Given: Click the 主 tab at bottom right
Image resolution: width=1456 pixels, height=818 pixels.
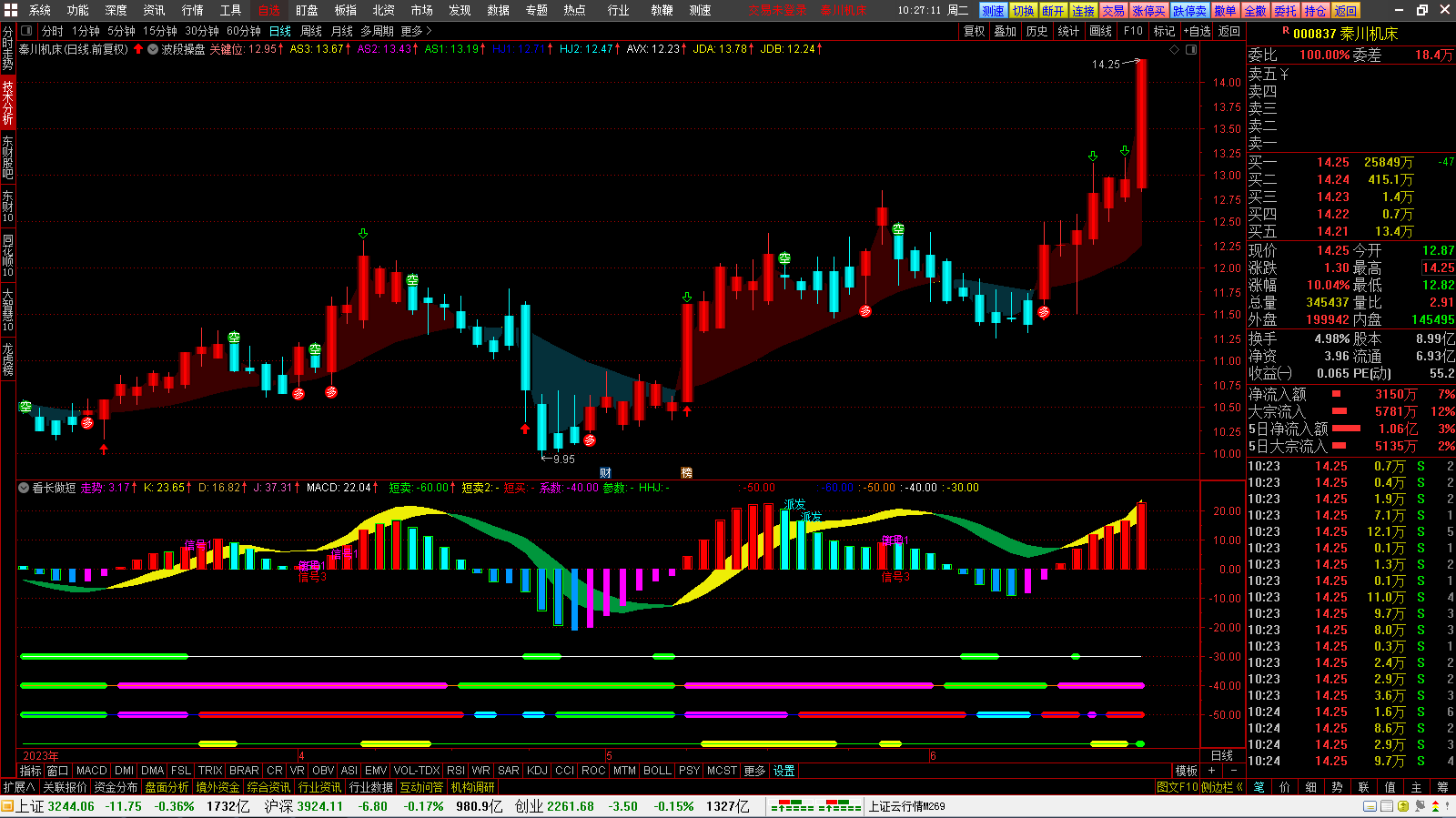Looking at the screenshot, I should [1416, 787].
